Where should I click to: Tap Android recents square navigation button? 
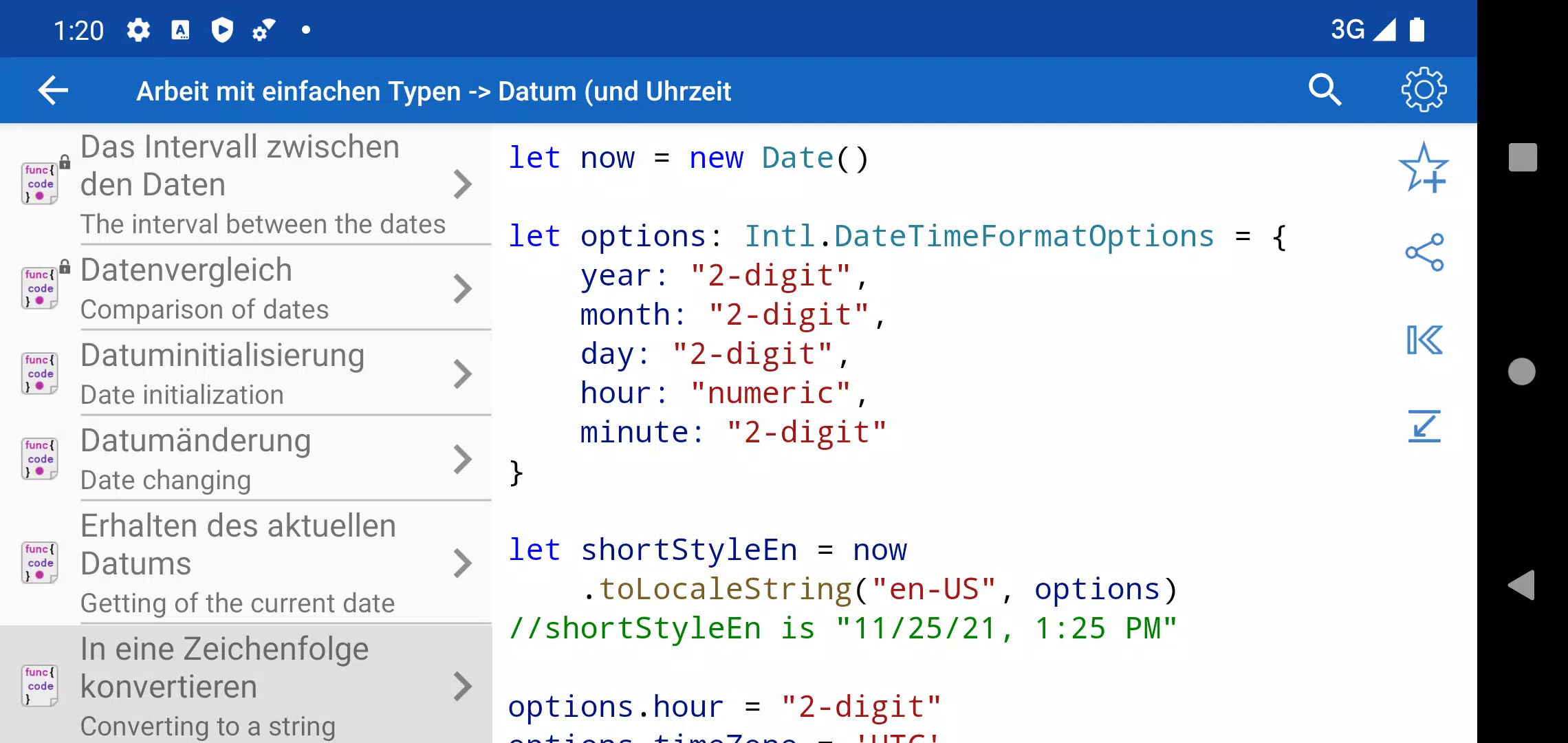pyautogui.click(x=1522, y=157)
